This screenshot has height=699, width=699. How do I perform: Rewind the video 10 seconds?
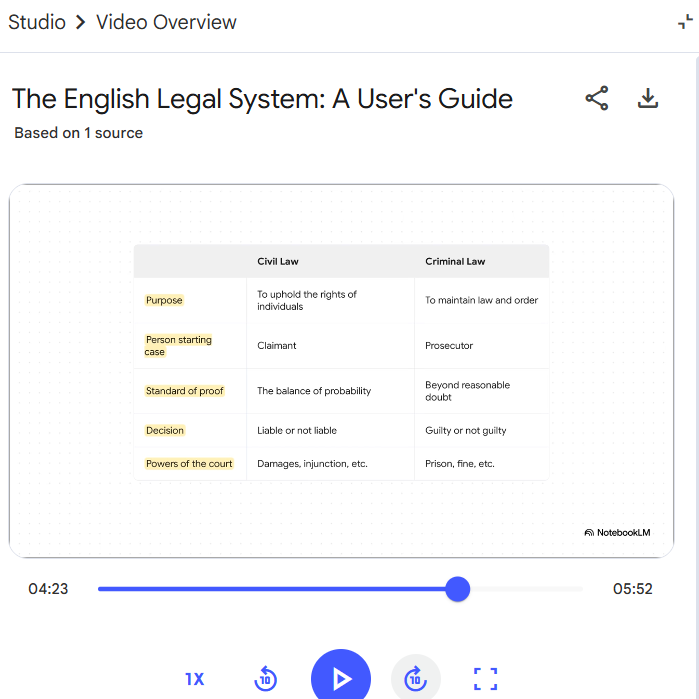click(265, 679)
